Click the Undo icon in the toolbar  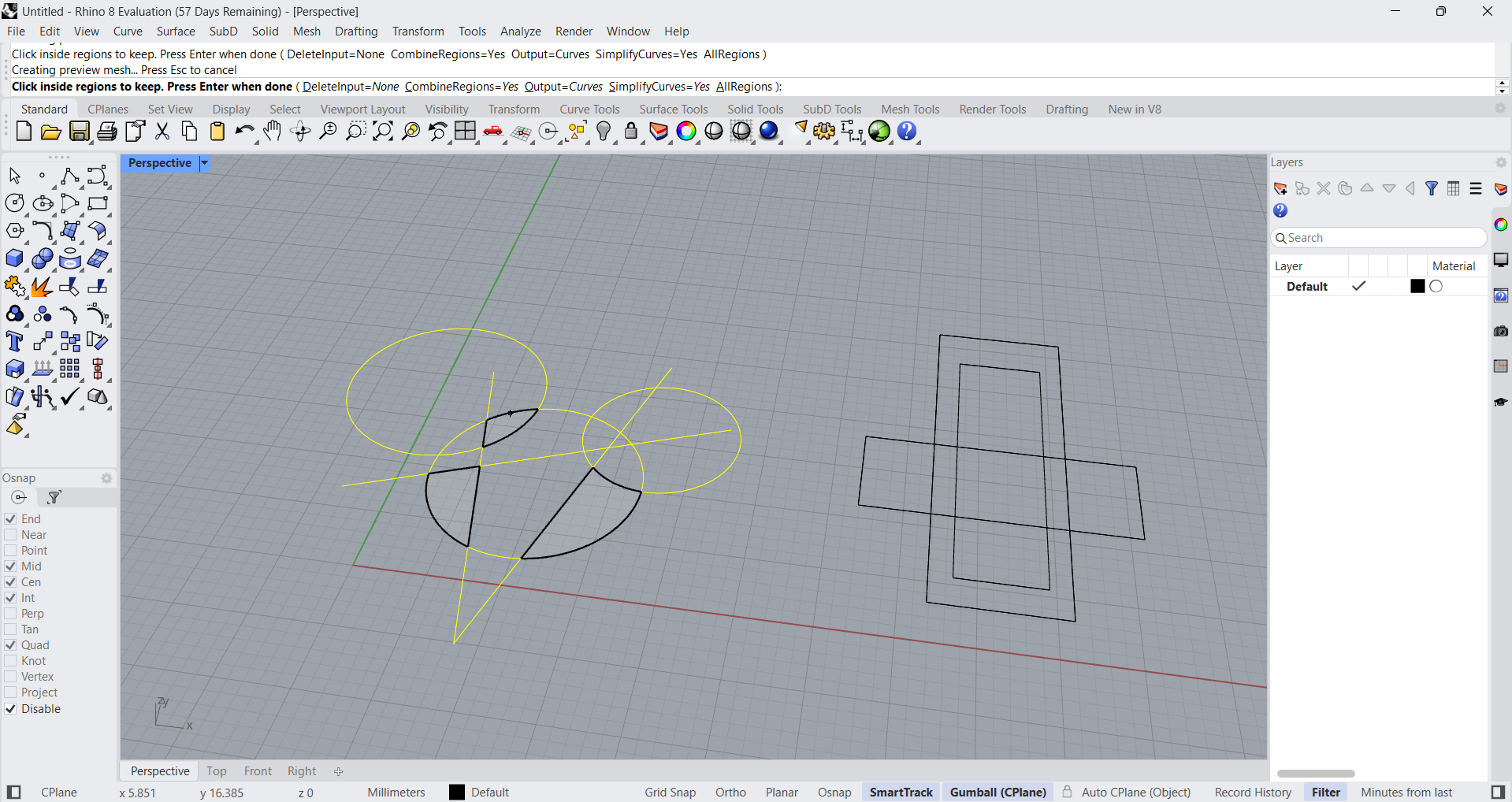(245, 132)
